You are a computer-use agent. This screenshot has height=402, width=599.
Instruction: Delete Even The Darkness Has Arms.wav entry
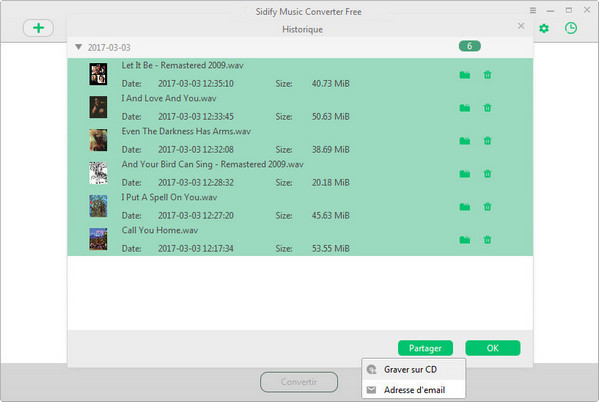[487, 141]
